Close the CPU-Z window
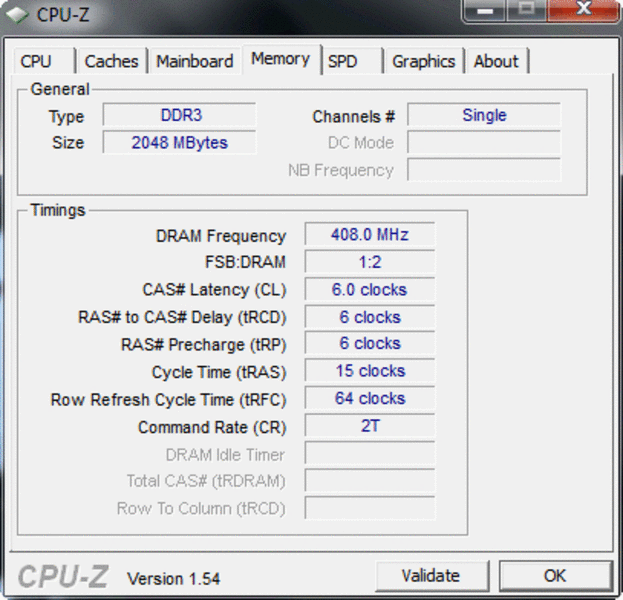Screen dimensions: 623x600 pos(583,10)
